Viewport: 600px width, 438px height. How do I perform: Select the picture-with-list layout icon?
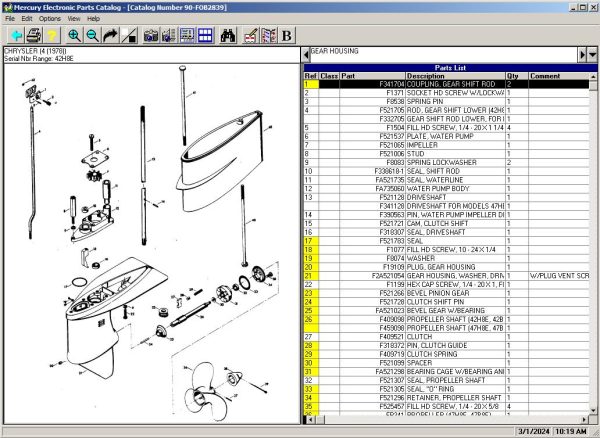click(187, 36)
